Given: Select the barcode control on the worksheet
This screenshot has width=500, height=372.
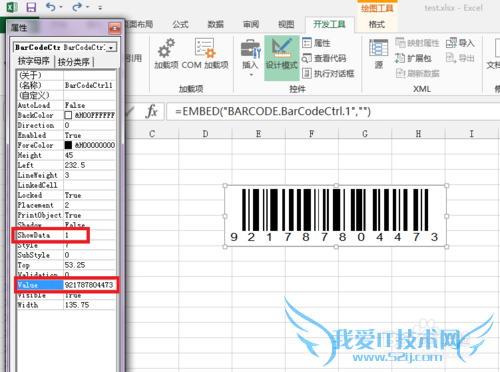Looking at the screenshot, I should tap(336, 216).
